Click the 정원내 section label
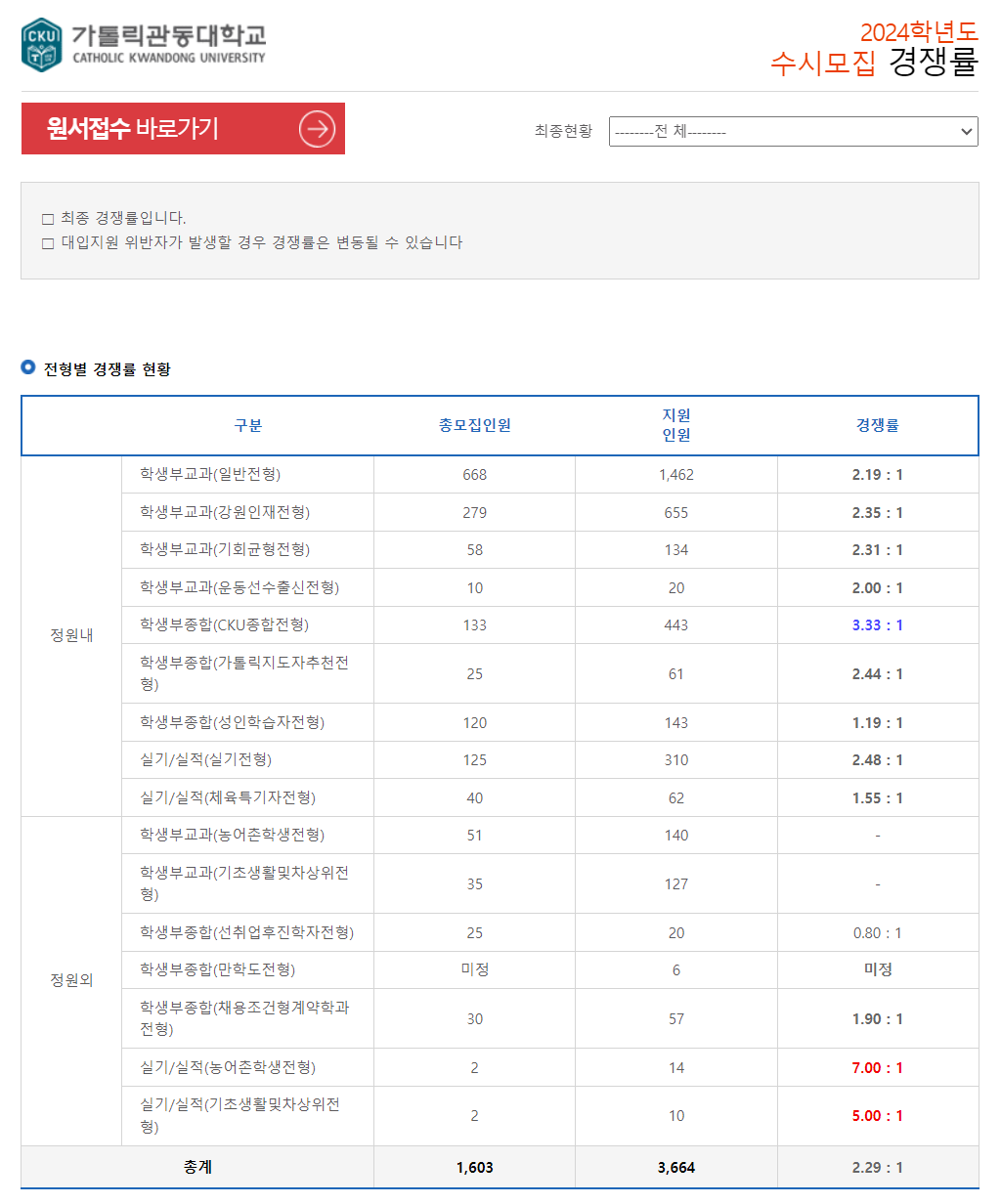This screenshot has height=1204, width=1001. pyautogui.click(x=69, y=635)
